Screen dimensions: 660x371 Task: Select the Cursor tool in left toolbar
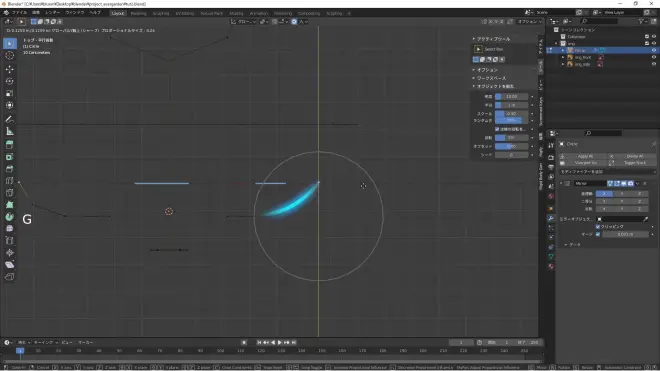point(10,56)
